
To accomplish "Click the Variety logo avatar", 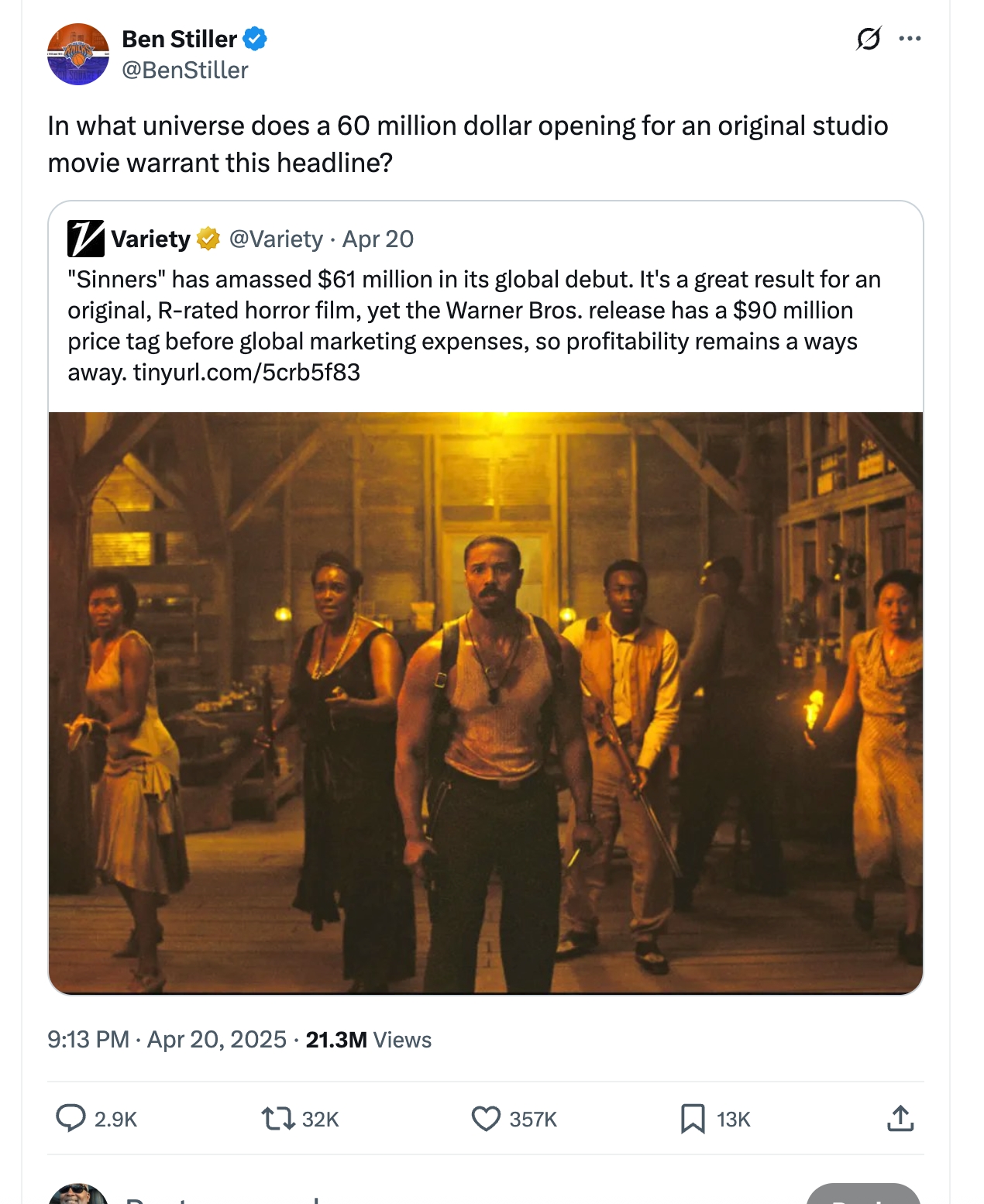I will (x=85, y=239).
